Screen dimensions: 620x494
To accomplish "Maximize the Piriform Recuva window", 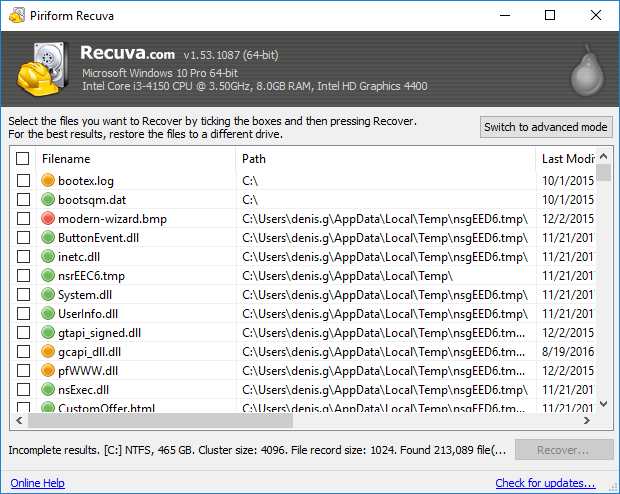I will coord(550,15).
